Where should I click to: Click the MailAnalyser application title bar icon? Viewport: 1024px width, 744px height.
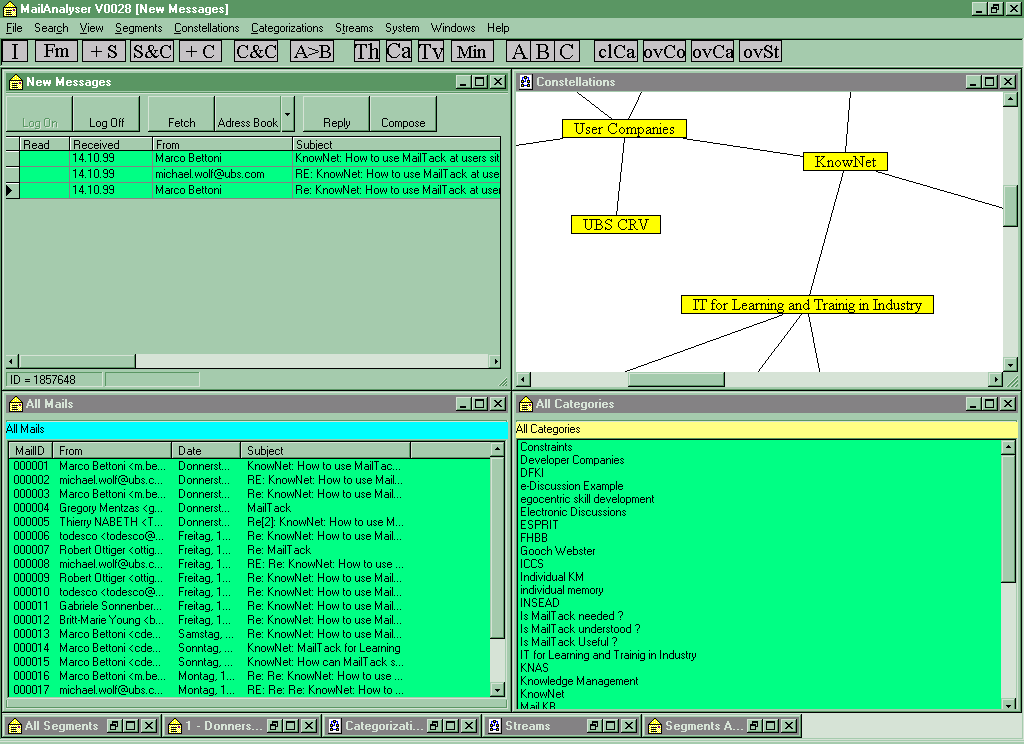pos(10,8)
